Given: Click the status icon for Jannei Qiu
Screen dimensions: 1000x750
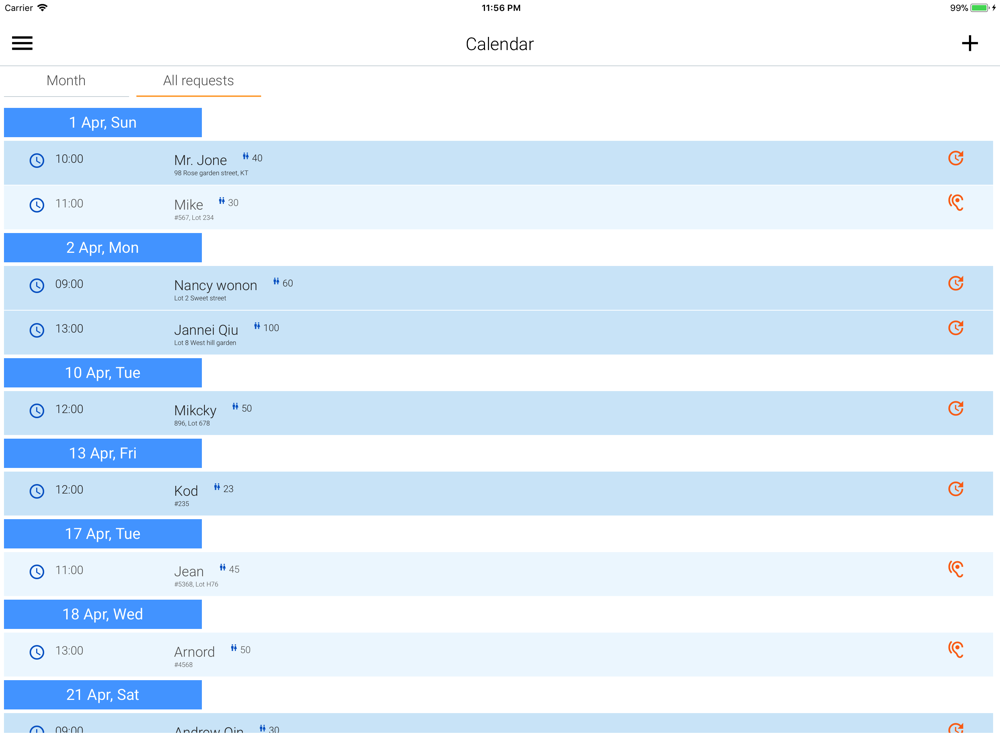Looking at the screenshot, I should tap(955, 328).
